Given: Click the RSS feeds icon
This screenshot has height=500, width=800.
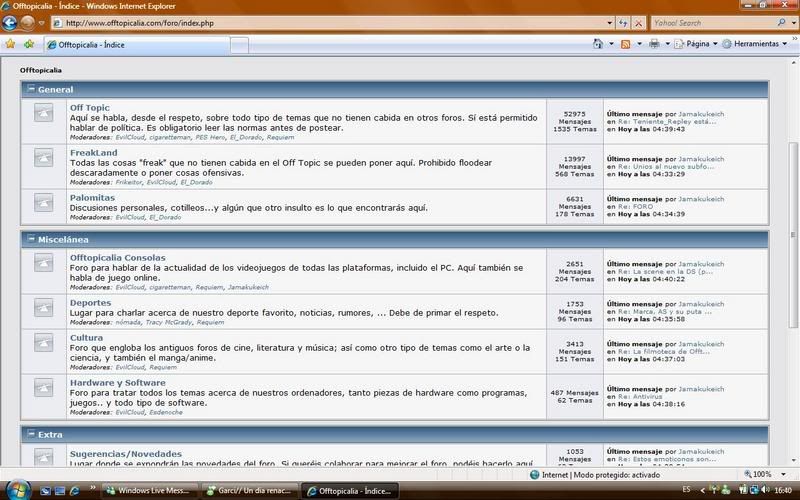Looking at the screenshot, I should point(626,44).
